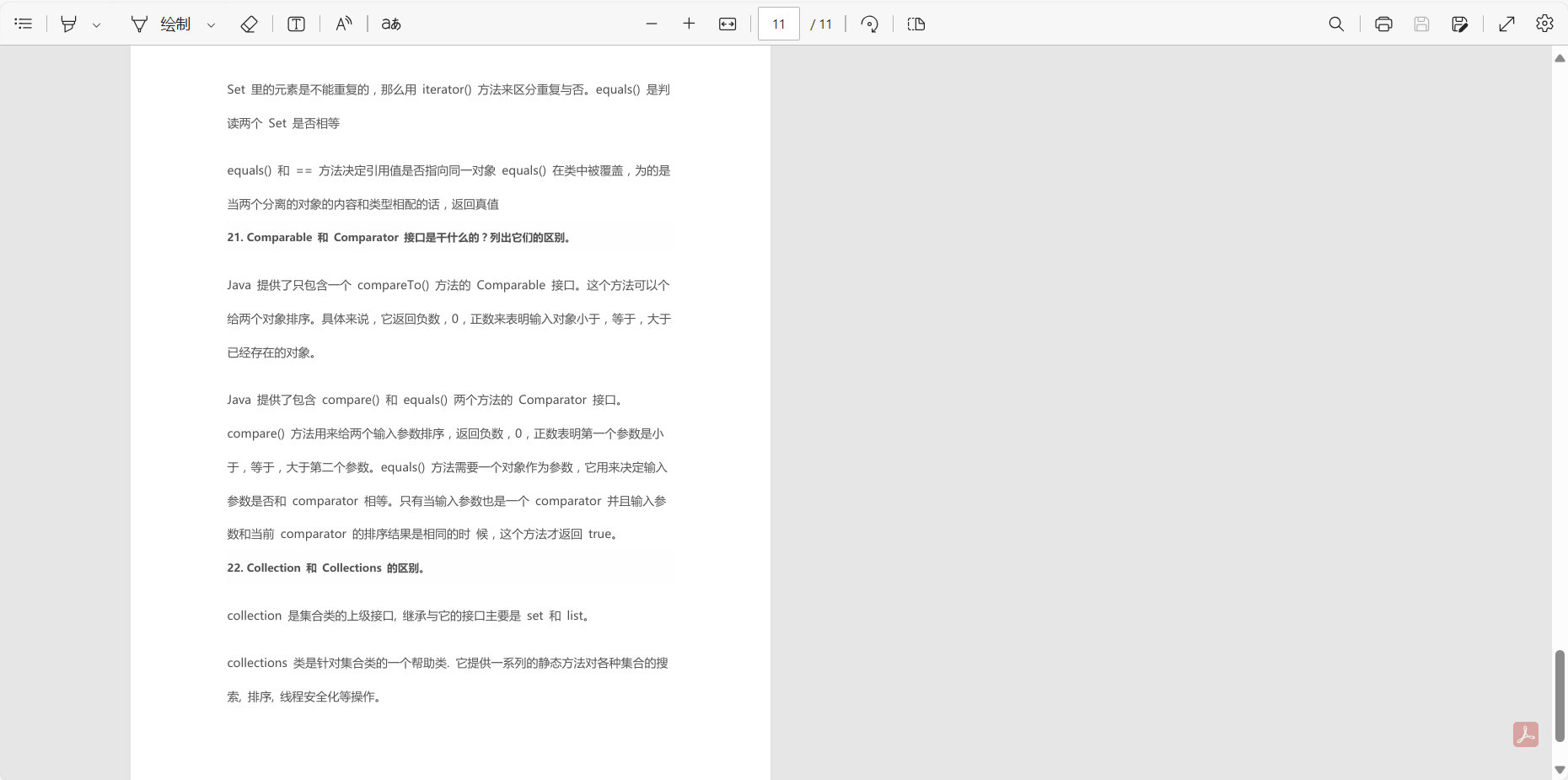Switch page view layout

pyautogui.click(x=916, y=24)
